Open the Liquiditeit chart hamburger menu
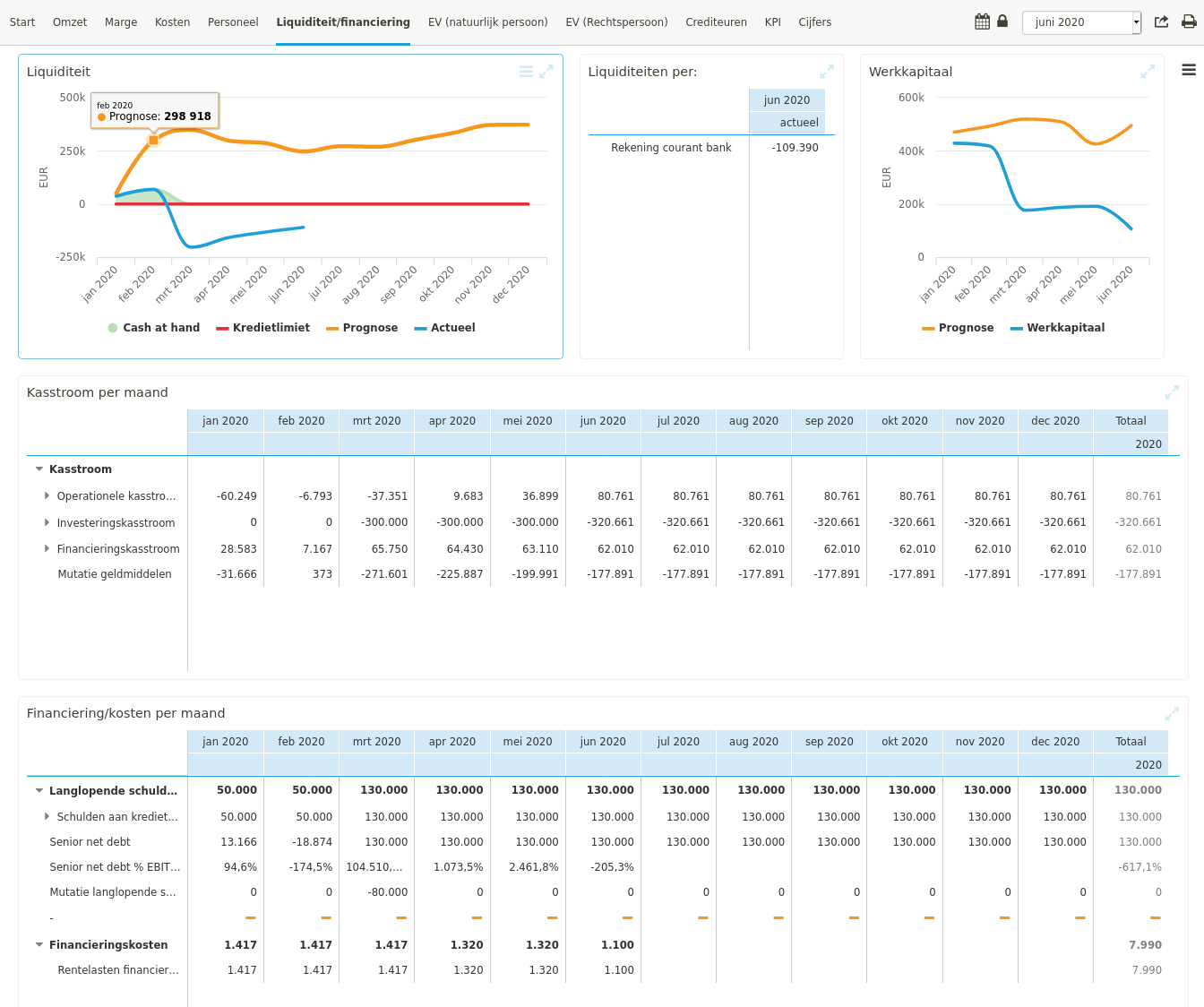 526,72
